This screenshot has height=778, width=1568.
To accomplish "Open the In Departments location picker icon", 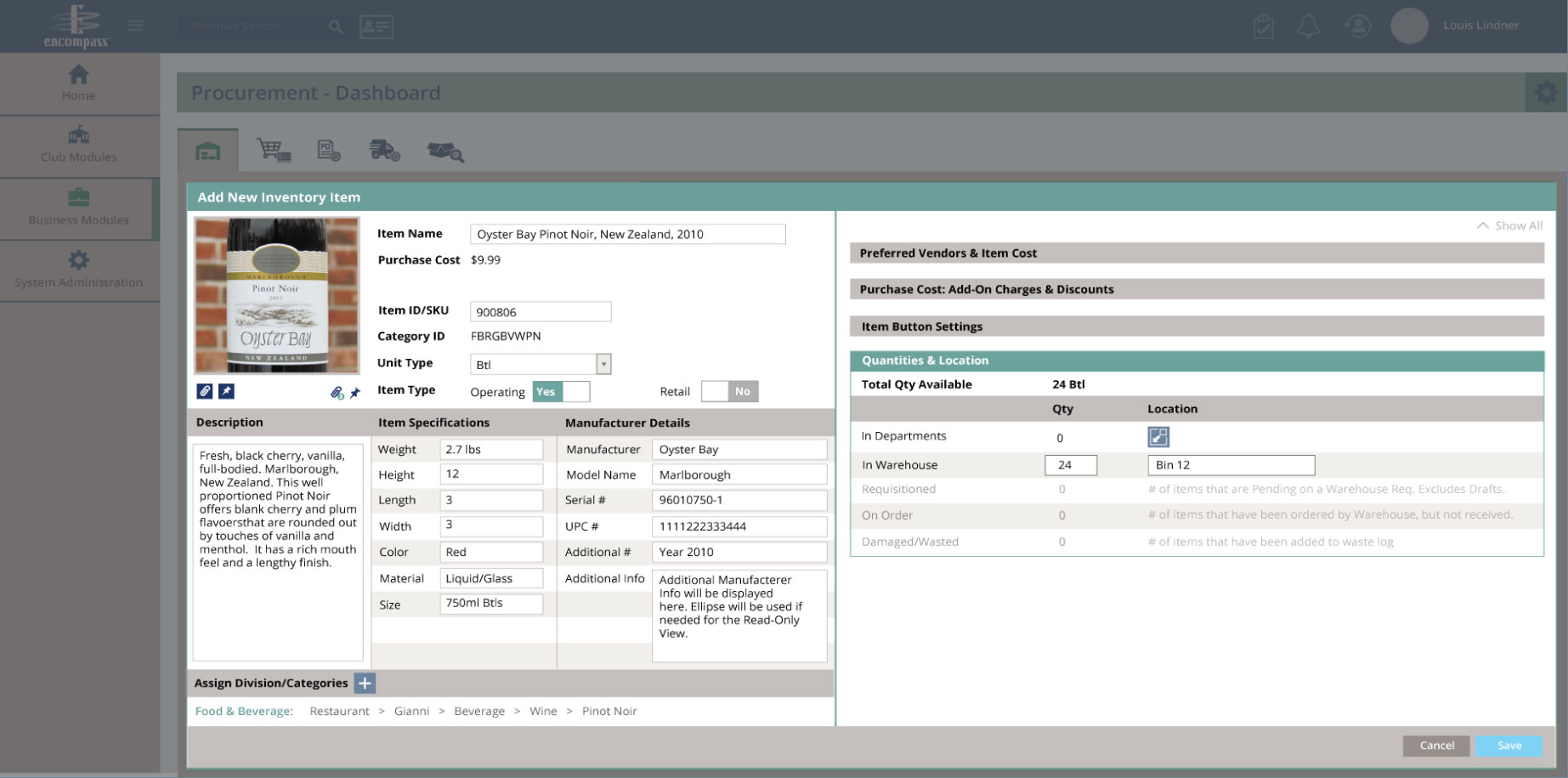I will point(1158,437).
